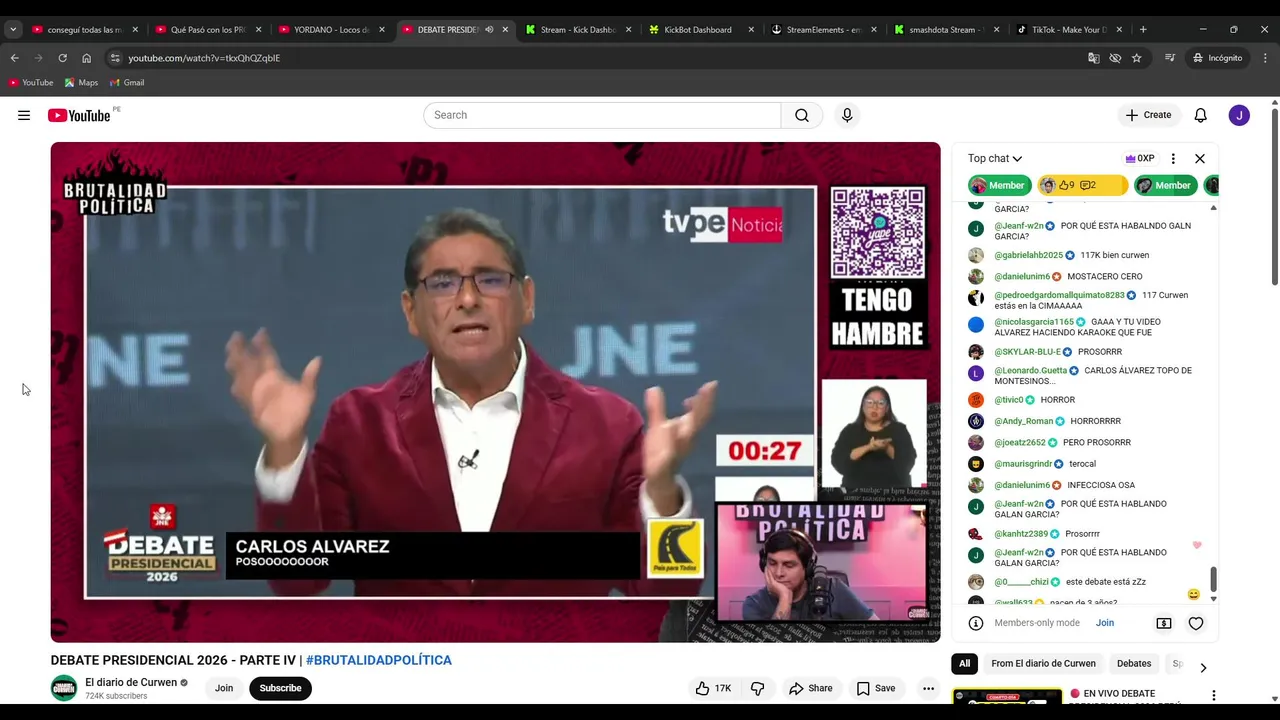This screenshot has height=720, width=1280.
Task: Click the live chat scrollbar thumb
Action: click(x=1214, y=579)
